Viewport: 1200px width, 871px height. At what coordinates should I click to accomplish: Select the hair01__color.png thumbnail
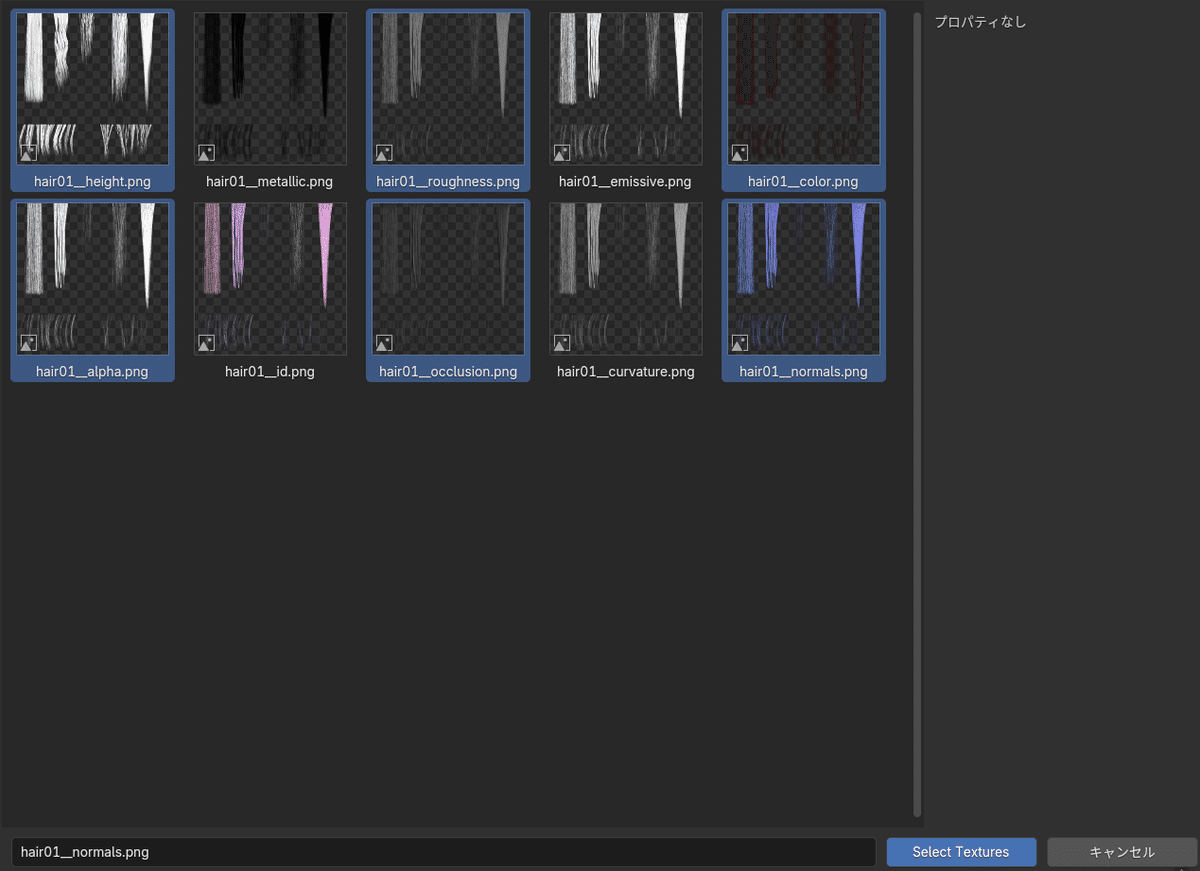[x=803, y=89]
